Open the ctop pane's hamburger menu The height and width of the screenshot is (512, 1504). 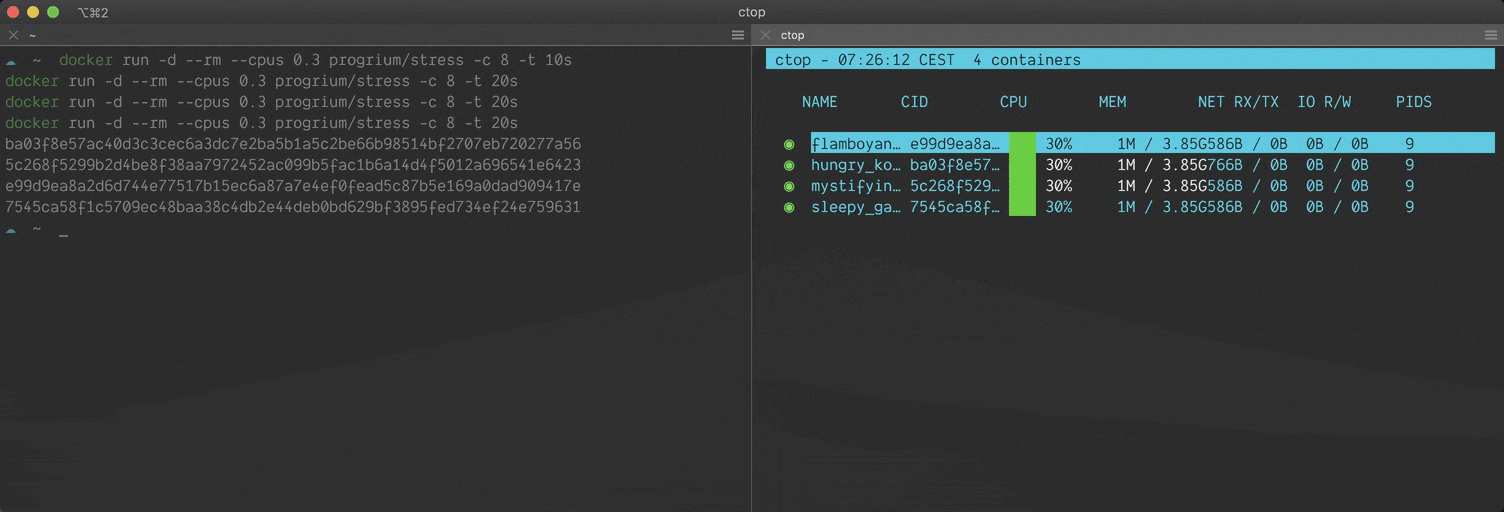click(x=1491, y=35)
